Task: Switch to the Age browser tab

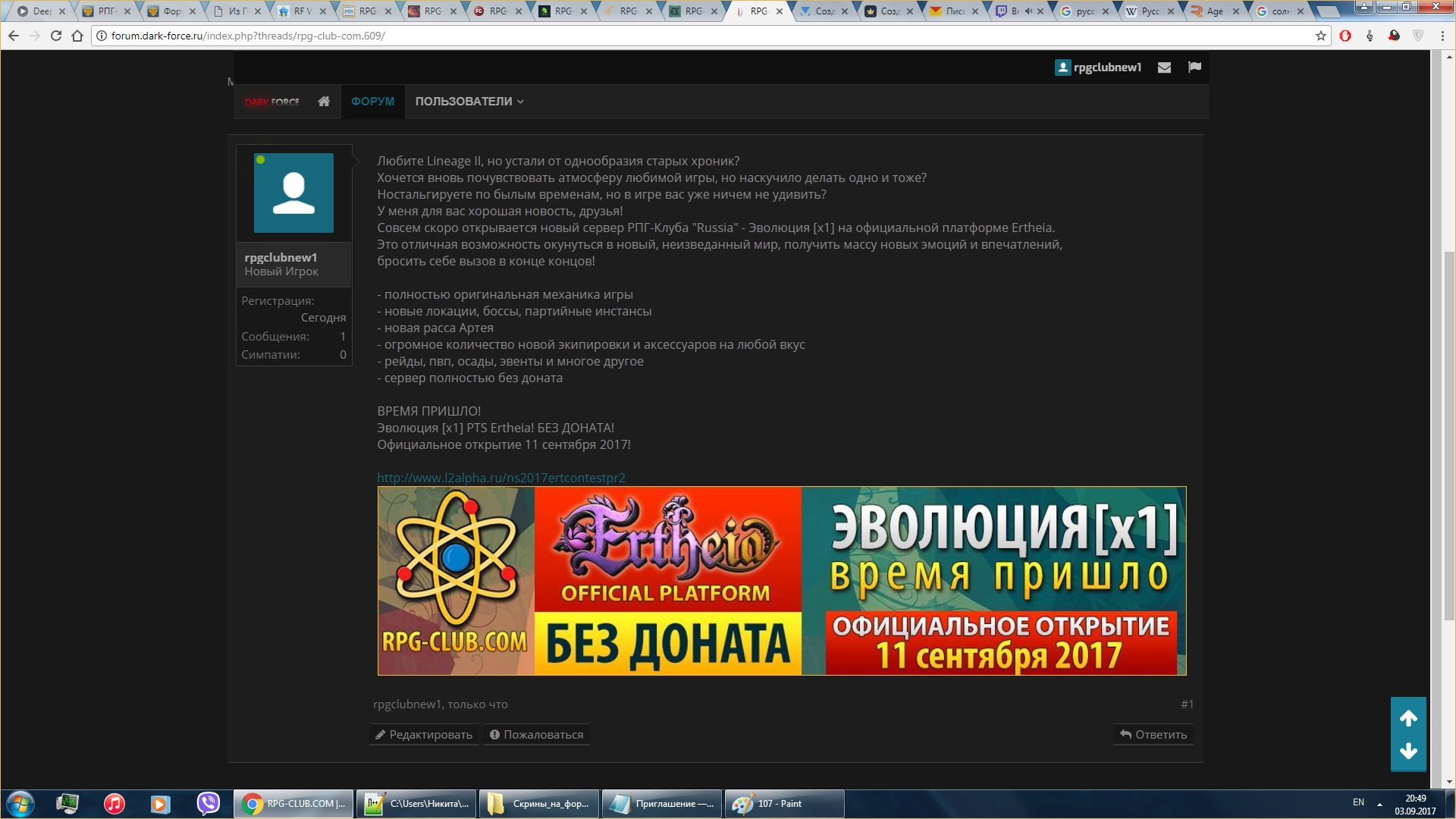Action: [1215, 11]
